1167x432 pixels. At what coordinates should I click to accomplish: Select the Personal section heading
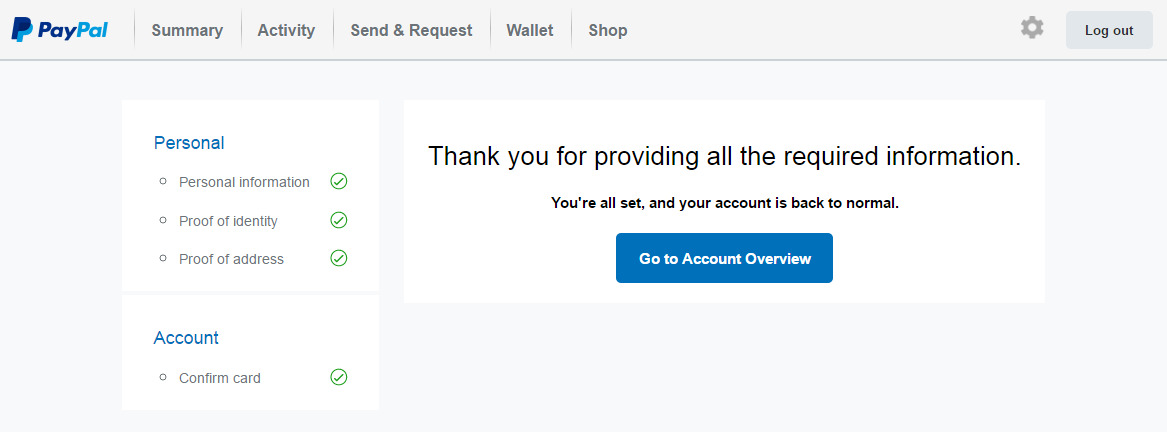(189, 142)
